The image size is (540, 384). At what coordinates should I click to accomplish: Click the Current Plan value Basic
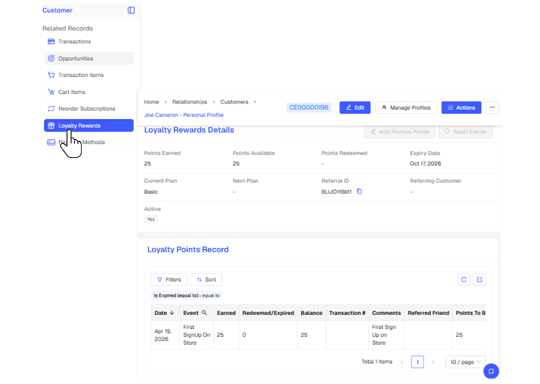151,192
